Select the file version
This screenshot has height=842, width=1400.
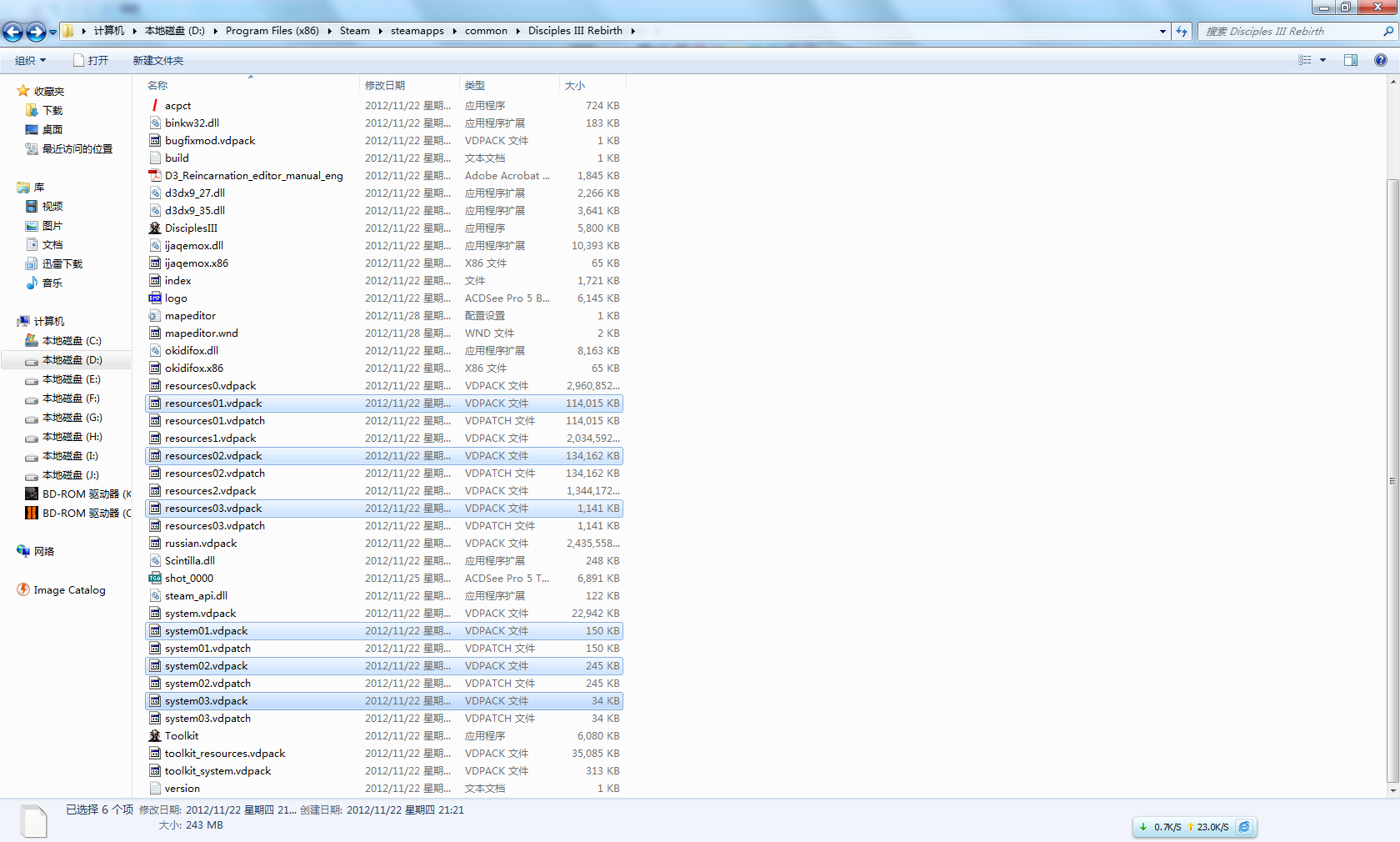[384, 789]
